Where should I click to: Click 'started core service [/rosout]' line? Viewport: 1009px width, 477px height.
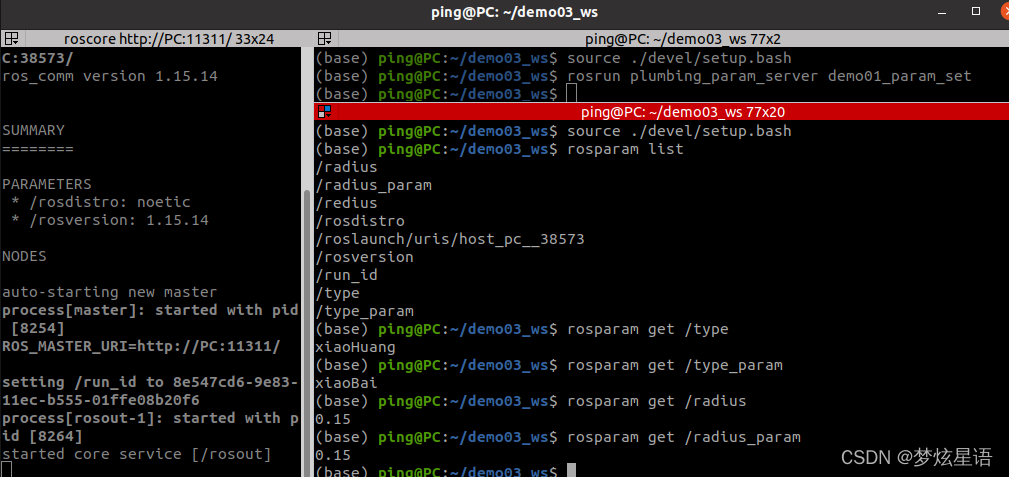(137, 455)
